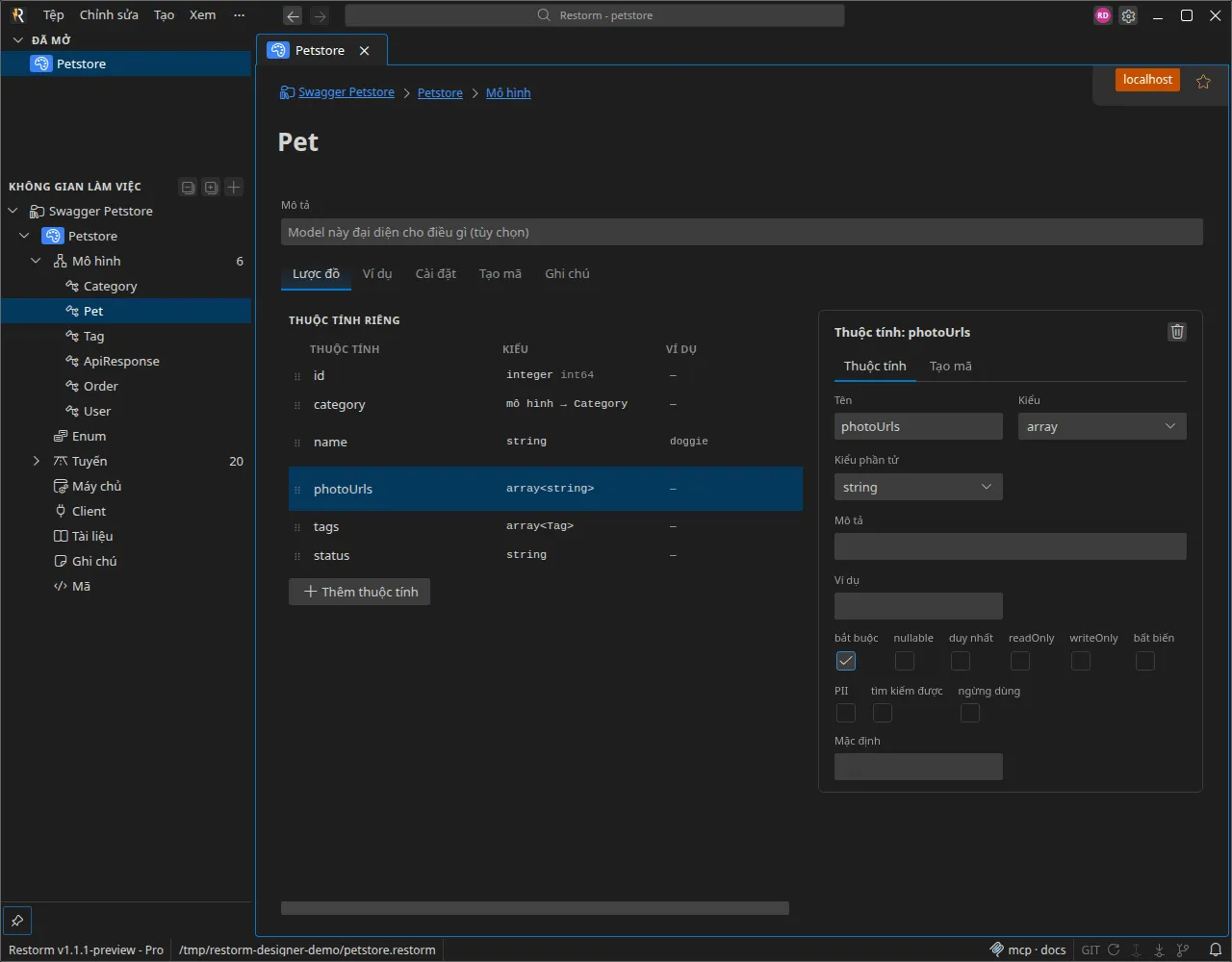The image size is (1232, 962).
Task: Open the Kiểu phần tử dropdown
Action: 918,487
